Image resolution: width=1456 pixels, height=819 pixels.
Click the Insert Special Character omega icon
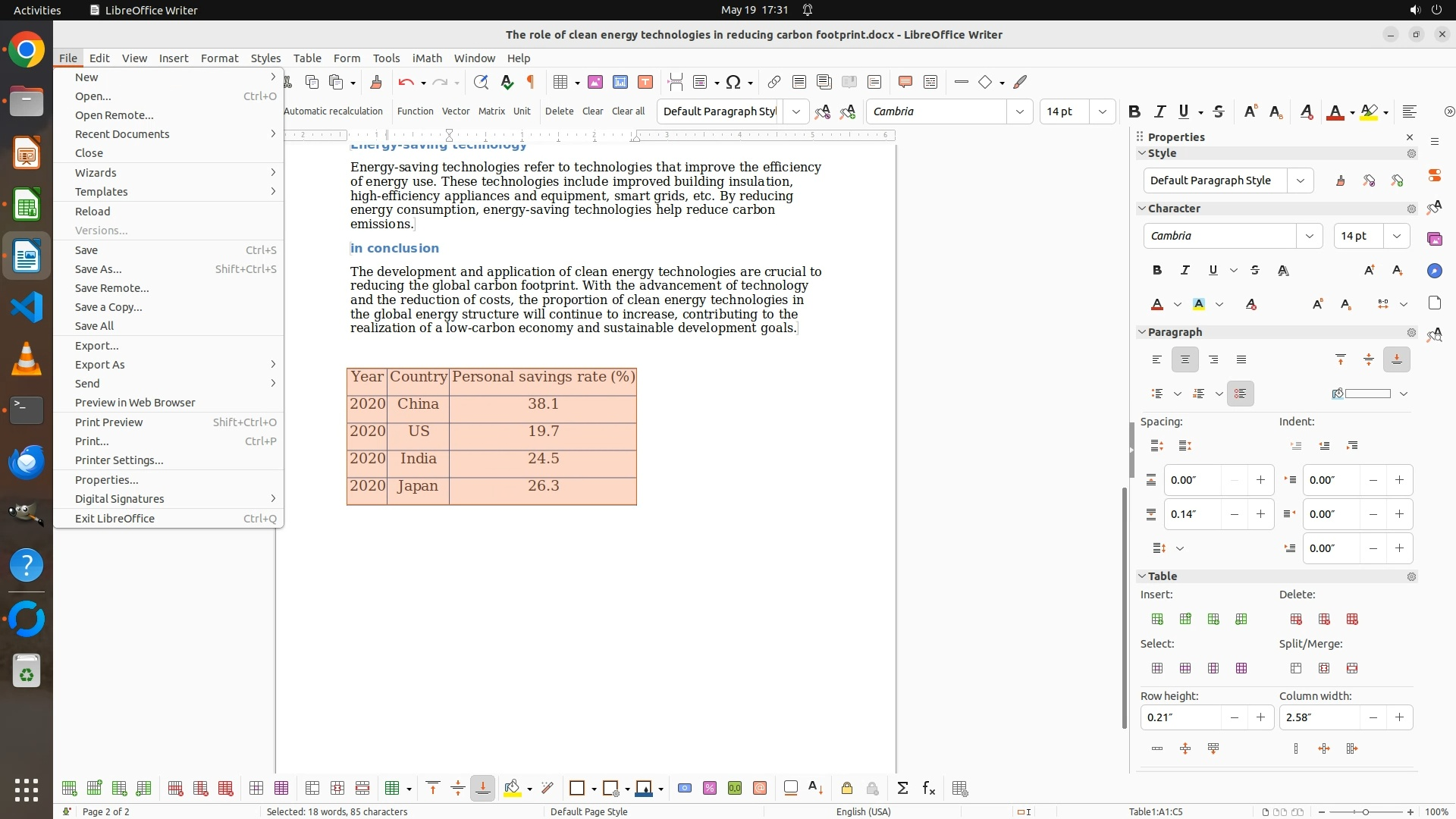(733, 82)
